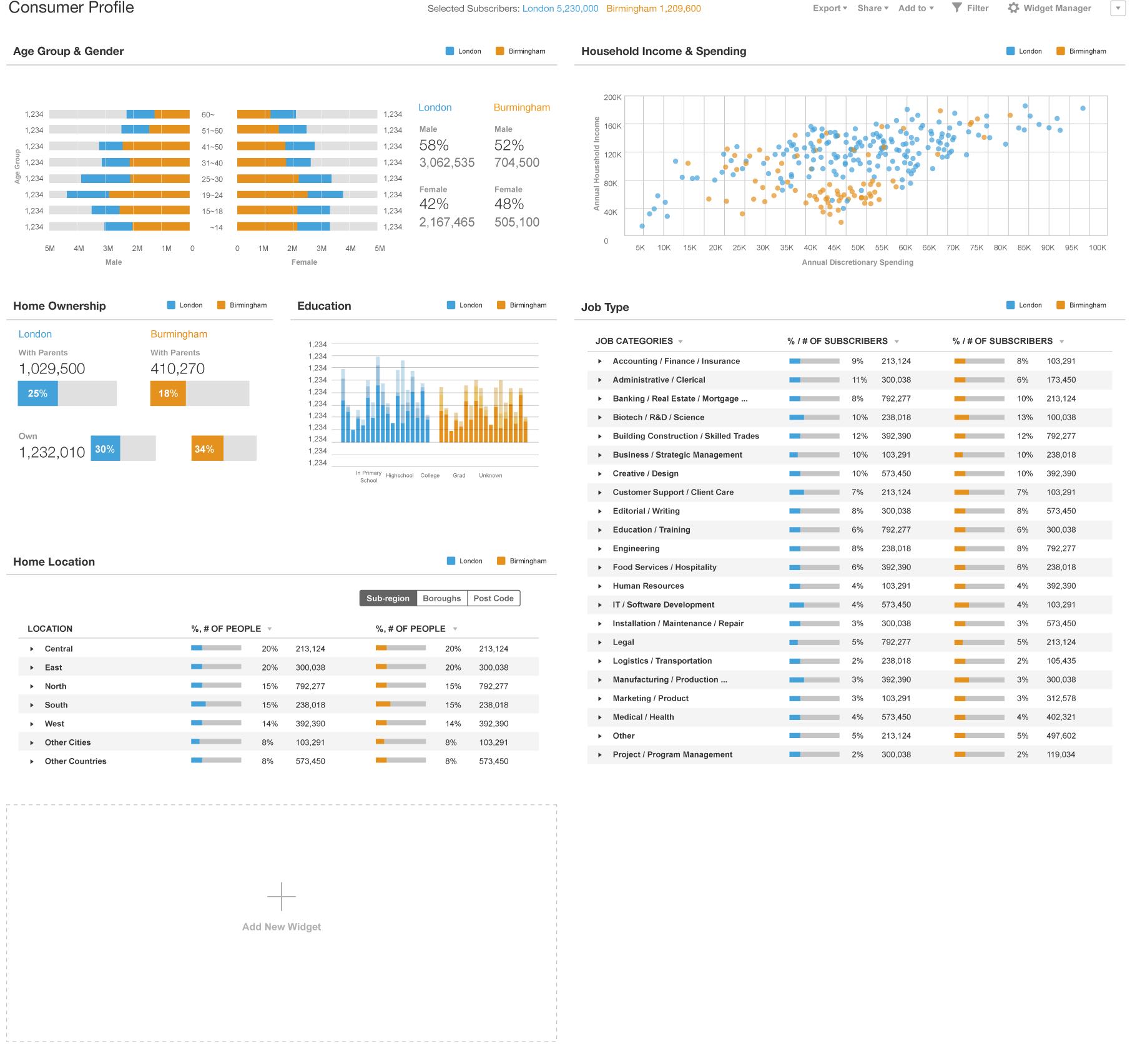Open the Share menu
Viewport: 1145px width, 1064px height.
[872, 8]
